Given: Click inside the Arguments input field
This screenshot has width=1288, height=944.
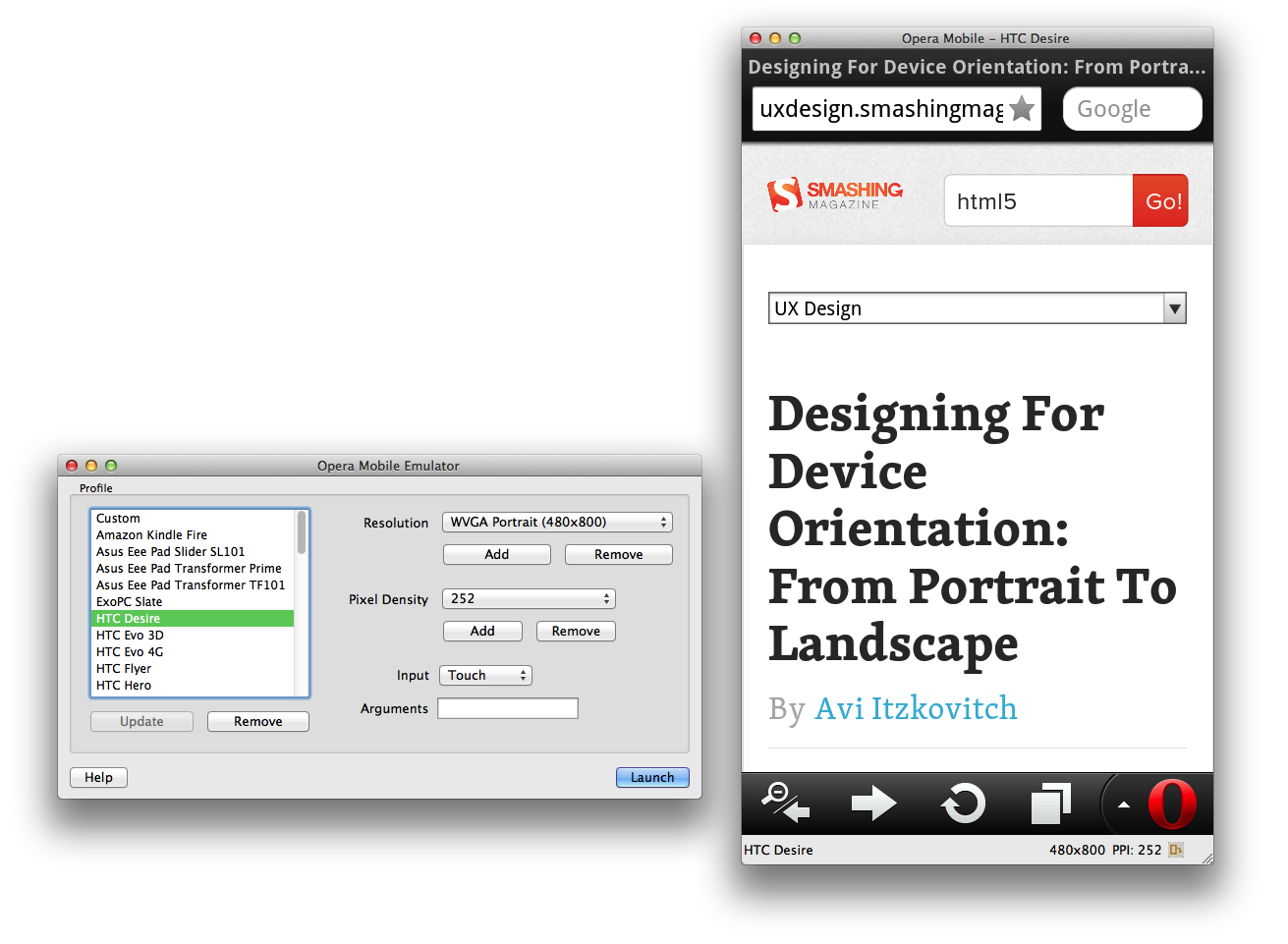Looking at the screenshot, I should click(x=508, y=707).
